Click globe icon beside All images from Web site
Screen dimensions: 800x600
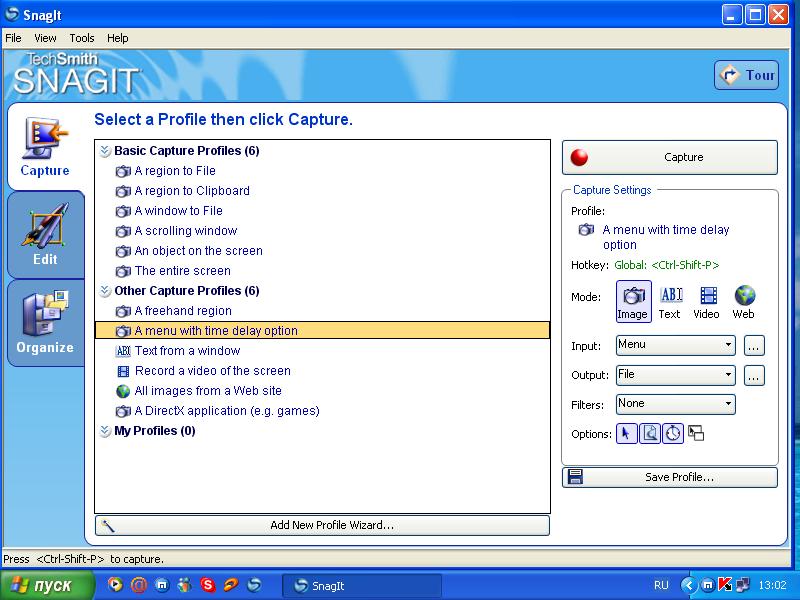[x=123, y=391]
